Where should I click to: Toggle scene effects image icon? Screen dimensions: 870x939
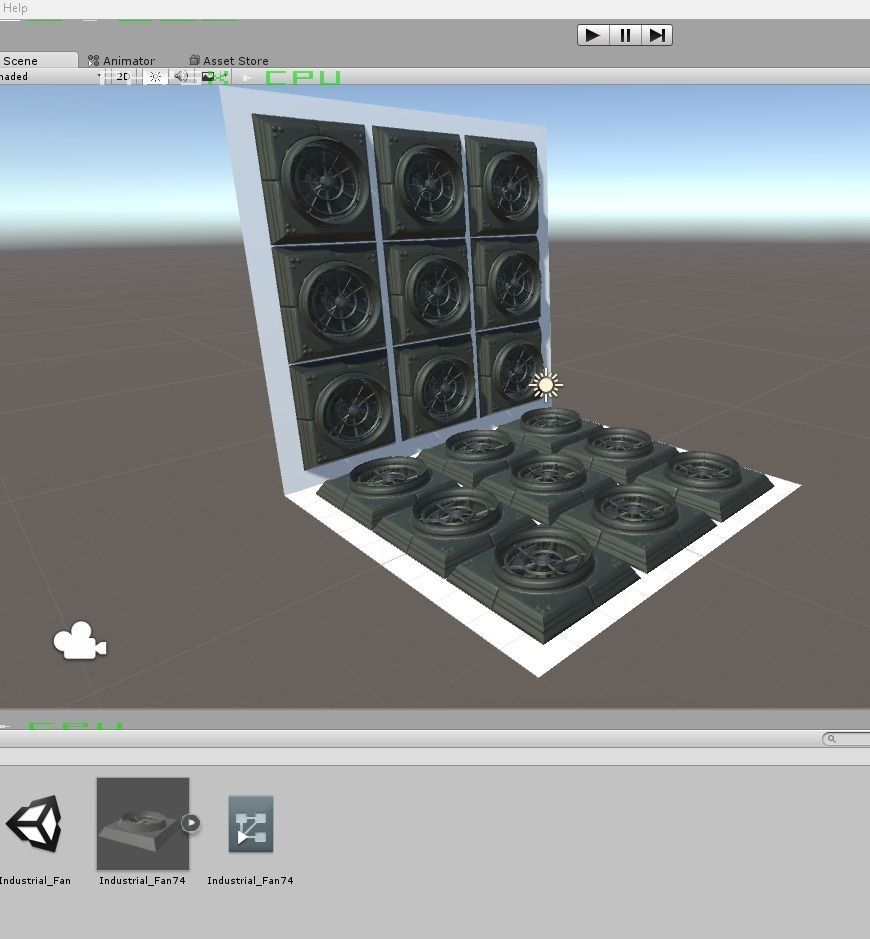pos(208,77)
